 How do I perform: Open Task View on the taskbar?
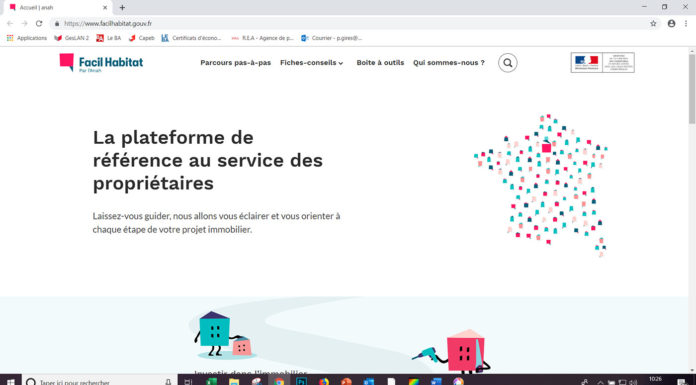click(x=188, y=381)
